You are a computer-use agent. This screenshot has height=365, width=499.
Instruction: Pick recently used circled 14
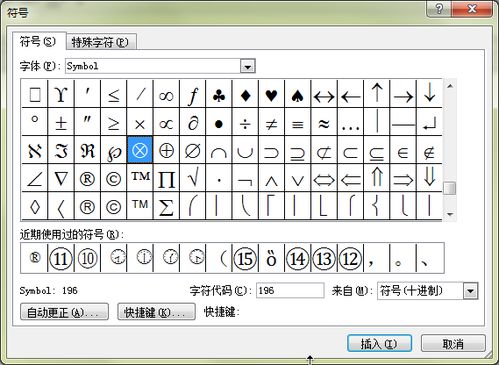coord(298,258)
